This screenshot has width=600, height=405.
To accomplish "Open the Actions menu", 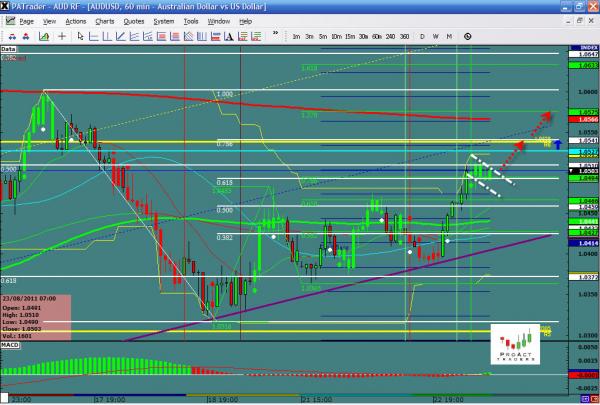I will pyautogui.click(x=74, y=20).
